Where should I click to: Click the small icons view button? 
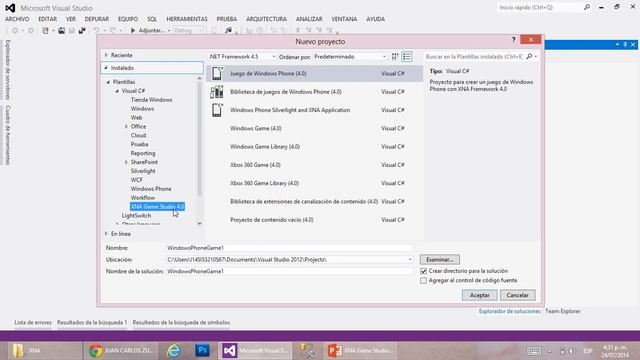395,57
